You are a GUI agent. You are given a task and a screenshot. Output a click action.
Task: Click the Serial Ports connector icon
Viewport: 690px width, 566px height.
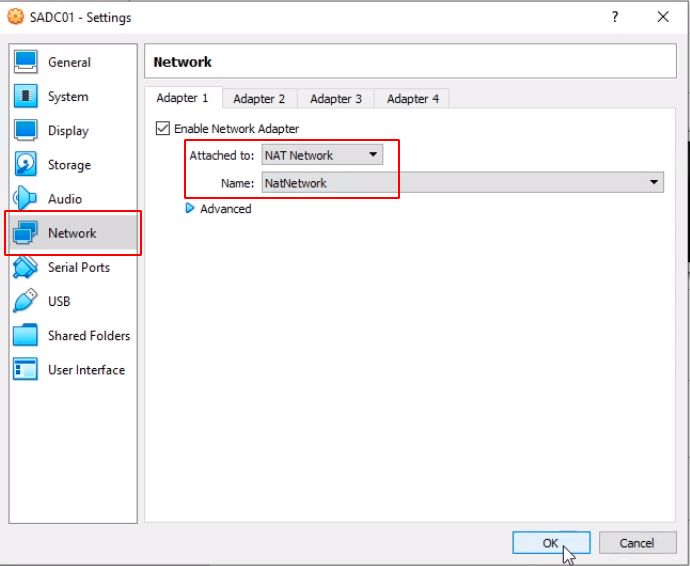pos(25,267)
